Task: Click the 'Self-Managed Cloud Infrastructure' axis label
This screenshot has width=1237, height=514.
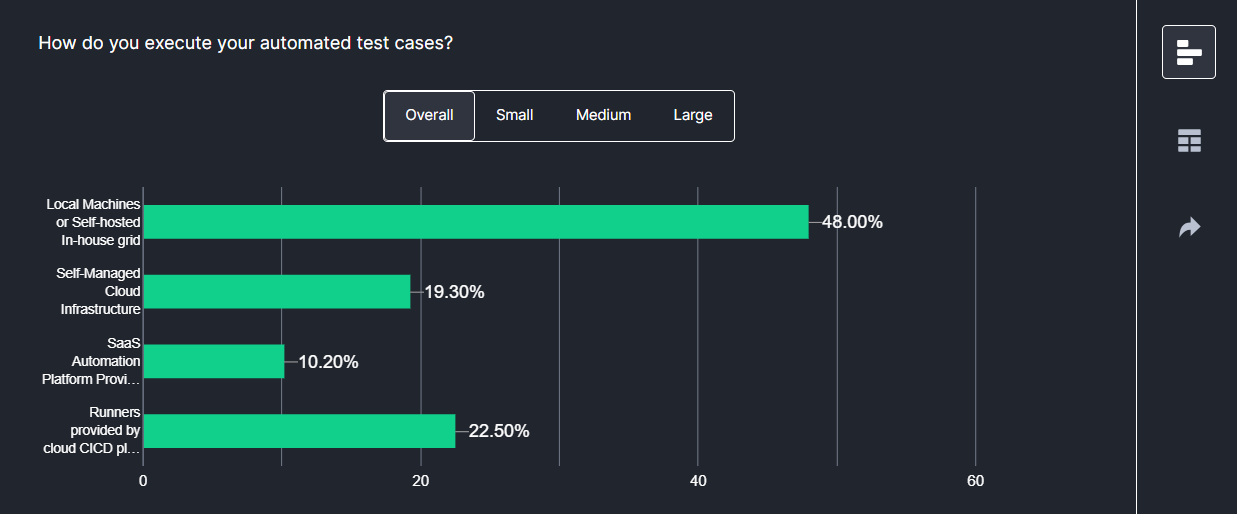Action: click(x=100, y=292)
